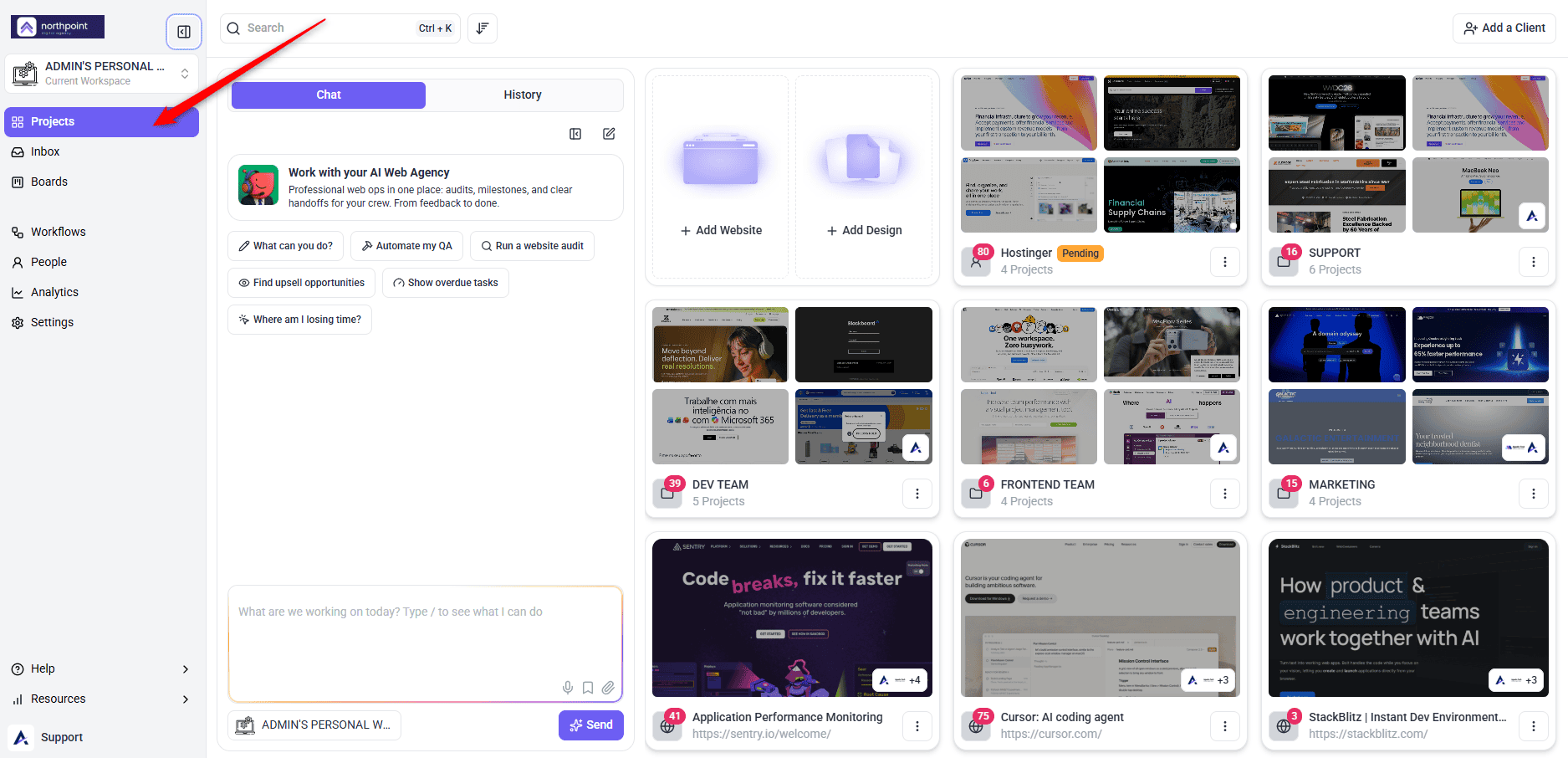Start a new chat with the compose icon
The width and height of the screenshot is (1568, 758).
click(x=609, y=134)
